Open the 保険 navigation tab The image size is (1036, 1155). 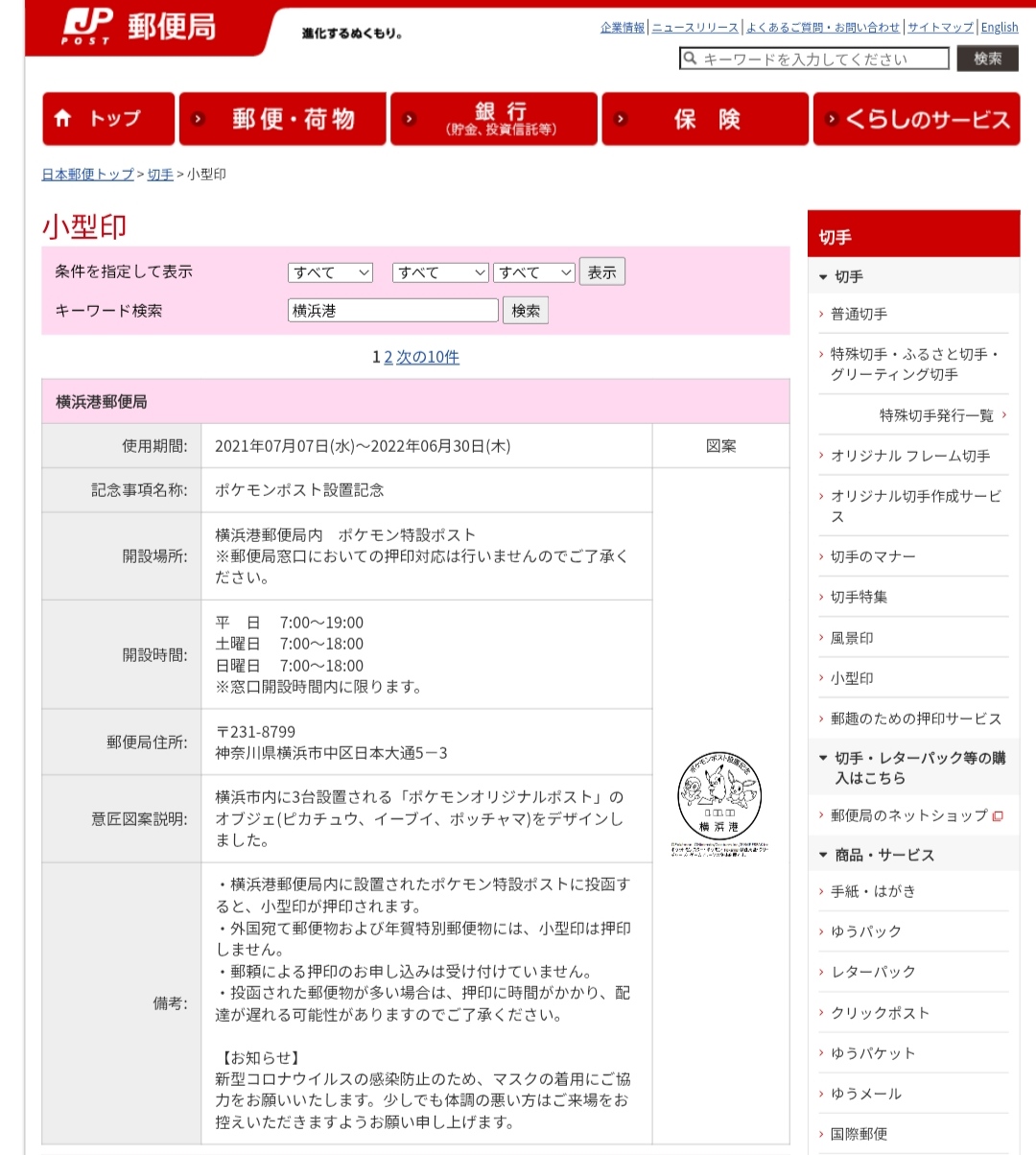click(705, 119)
